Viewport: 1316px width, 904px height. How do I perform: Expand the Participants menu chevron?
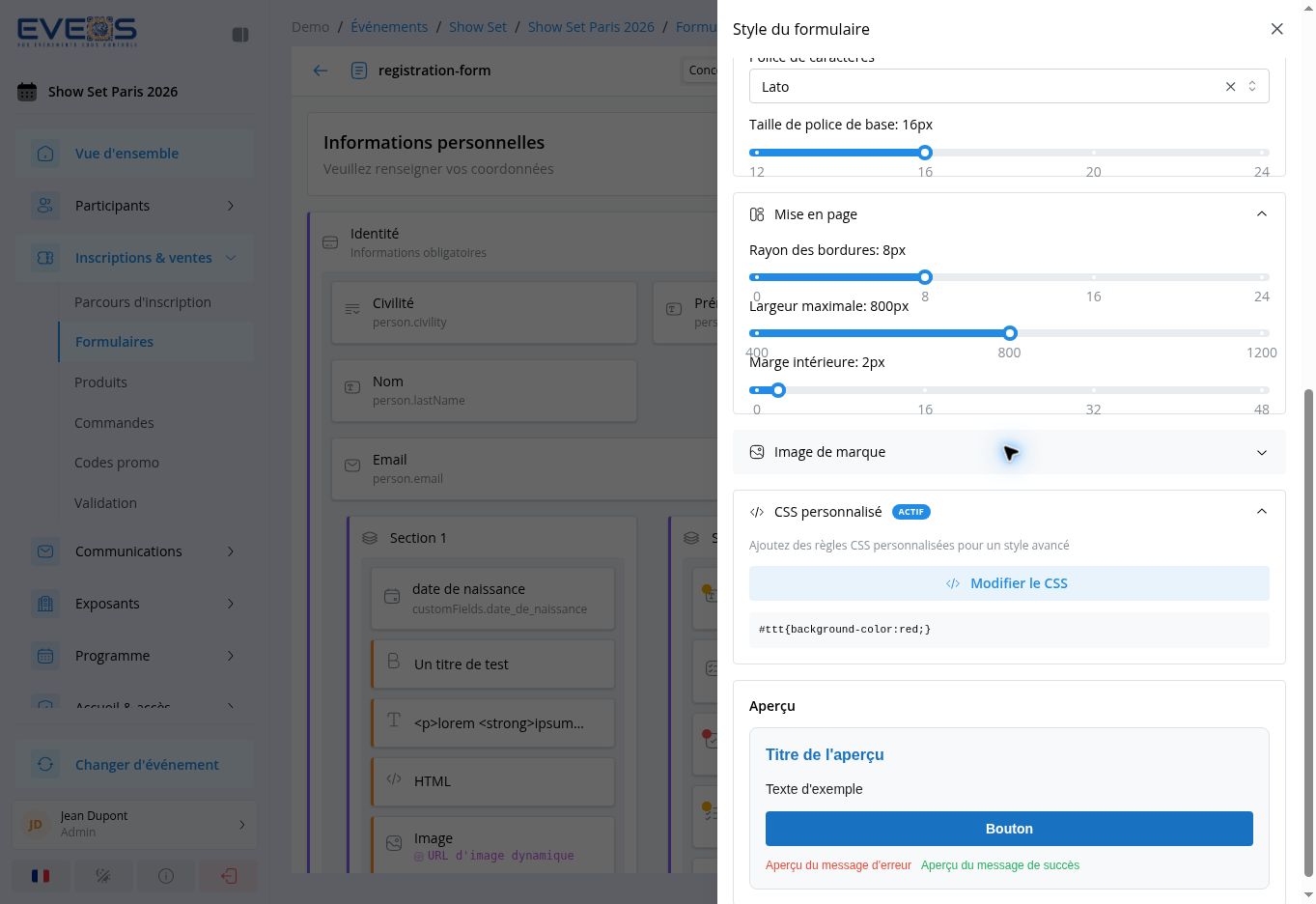click(x=231, y=206)
